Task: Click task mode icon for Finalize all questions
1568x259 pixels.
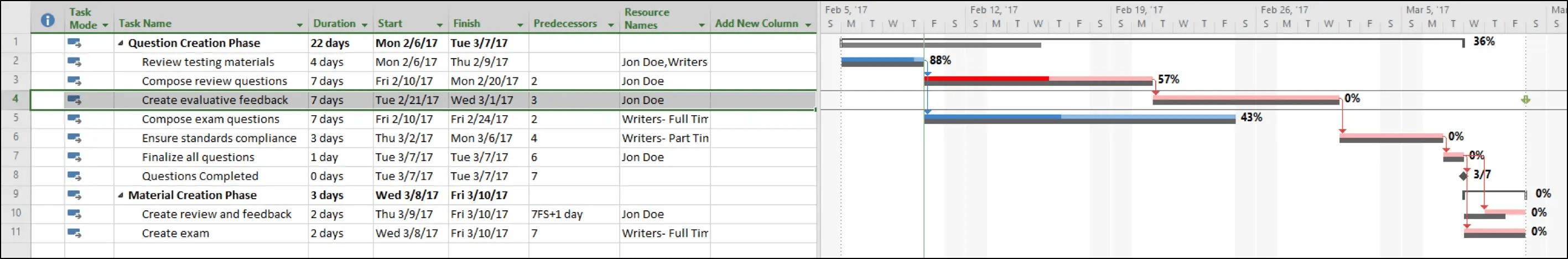Action: click(74, 157)
